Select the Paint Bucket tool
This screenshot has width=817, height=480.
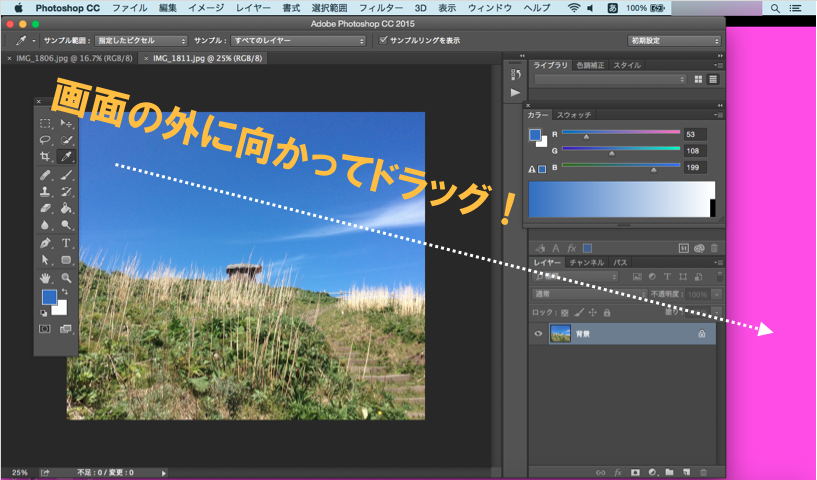tap(66, 208)
